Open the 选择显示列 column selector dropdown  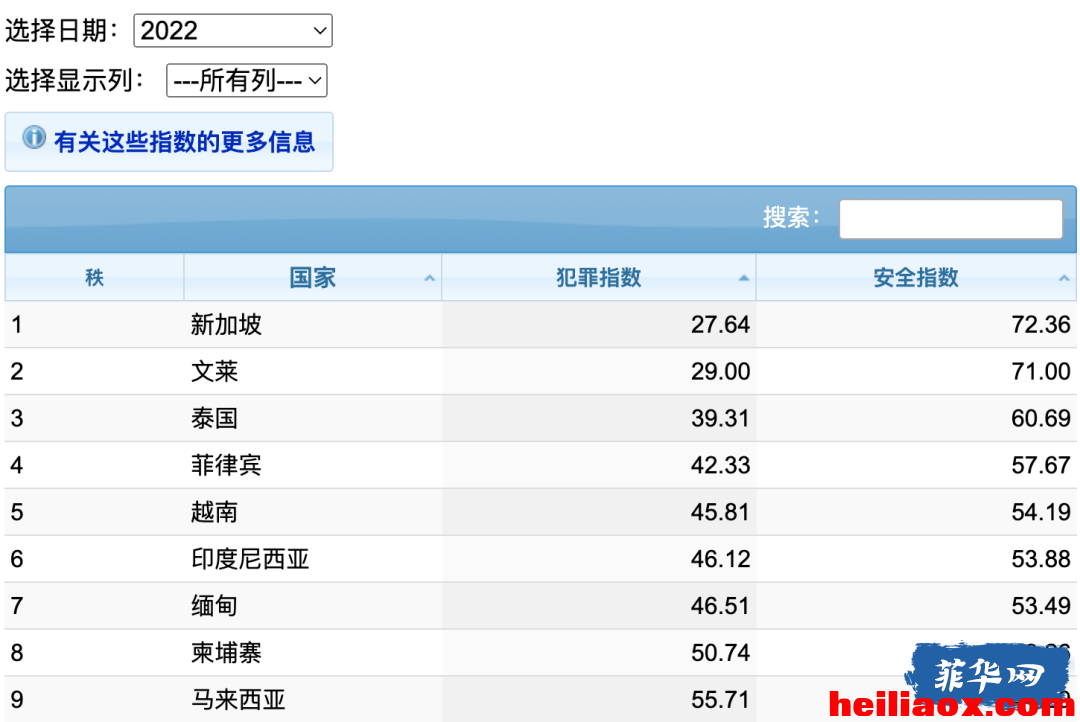[247, 81]
